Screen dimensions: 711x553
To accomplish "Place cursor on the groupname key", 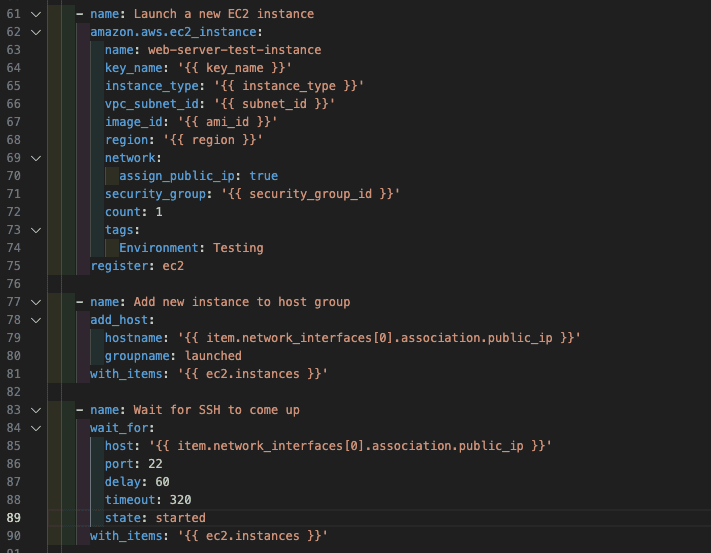I will pyautogui.click(x=137, y=356).
